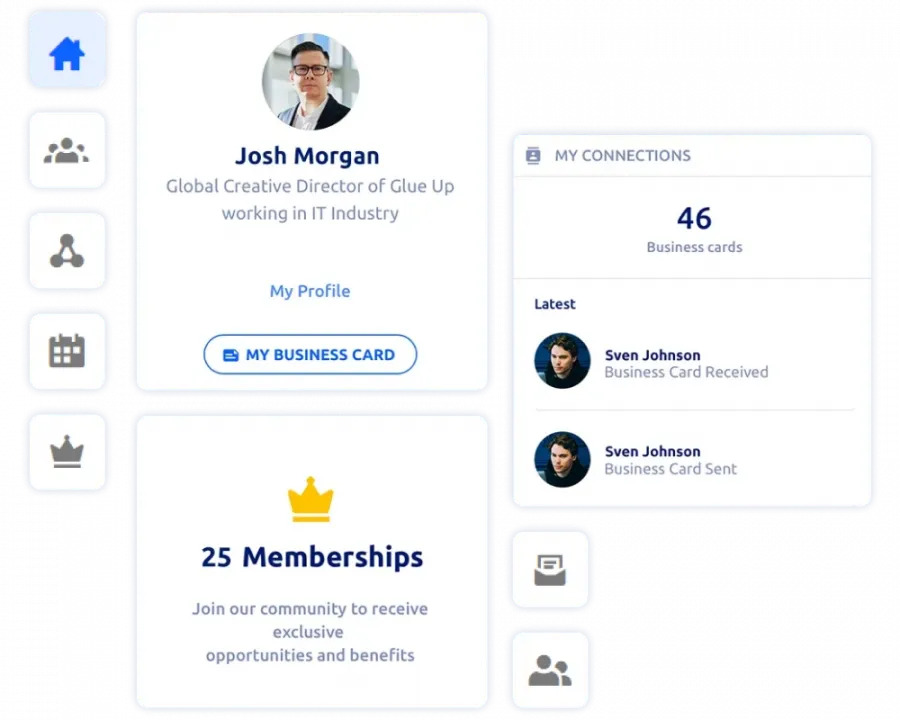Click the Josh Morgan name heading
The image size is (900, 720).
point(307,156)
